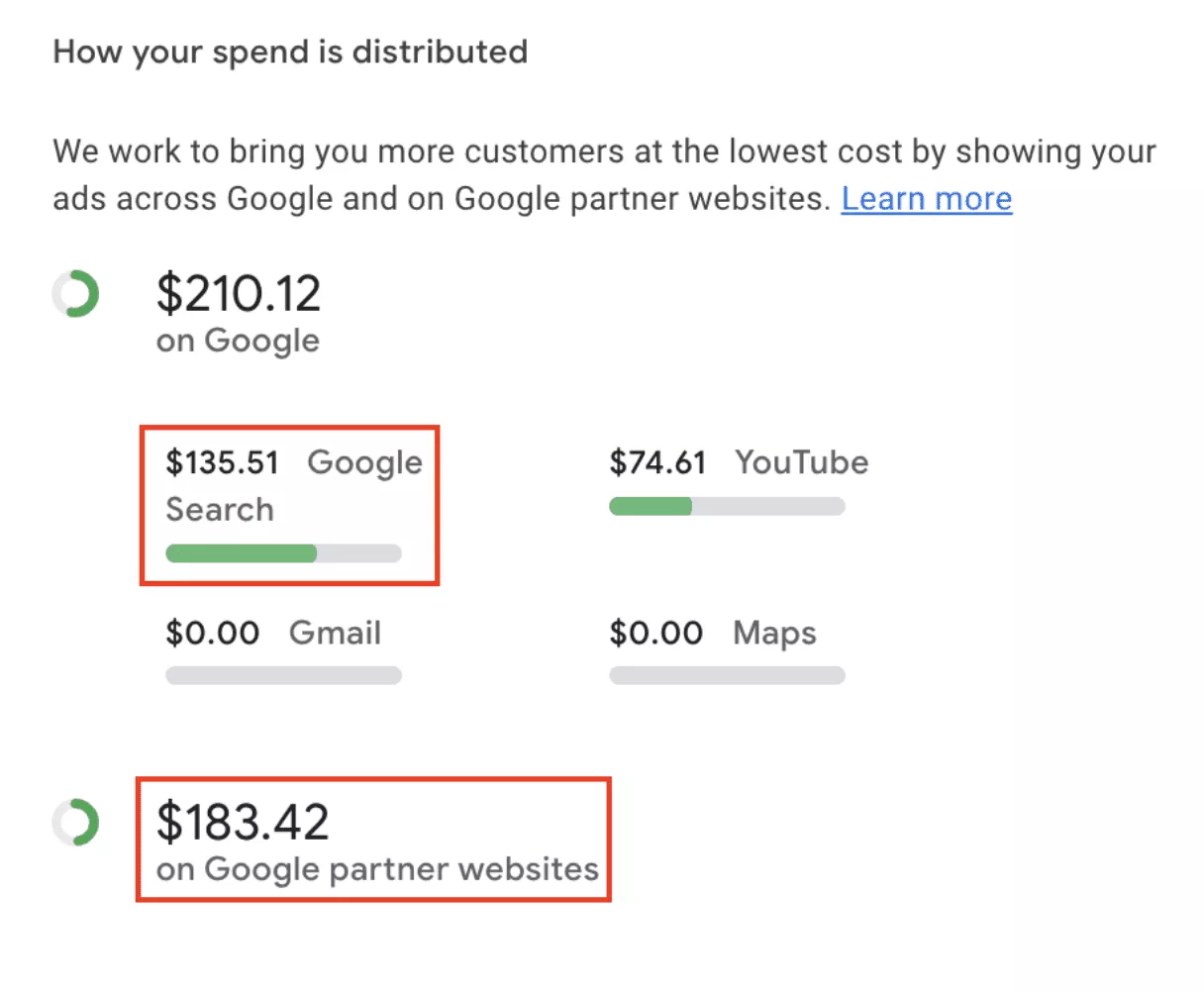This screenshot has height=992, width=1204.
Task: Click the $0.00 amount next to Maps
Action: 655,633
